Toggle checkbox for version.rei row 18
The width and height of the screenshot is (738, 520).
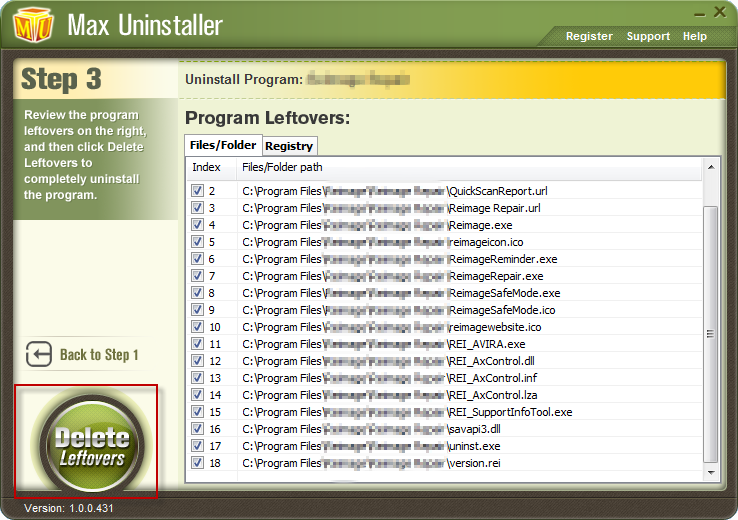point(198,463)
